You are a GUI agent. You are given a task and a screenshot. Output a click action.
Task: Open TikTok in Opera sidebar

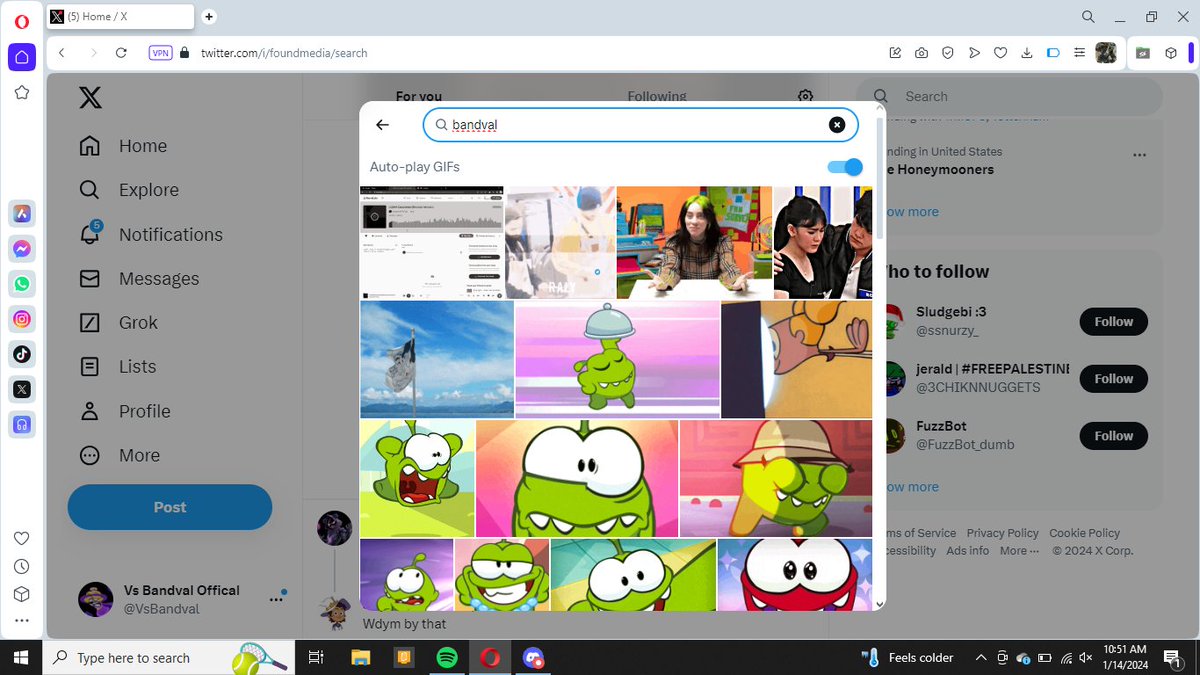click(22, 354)
